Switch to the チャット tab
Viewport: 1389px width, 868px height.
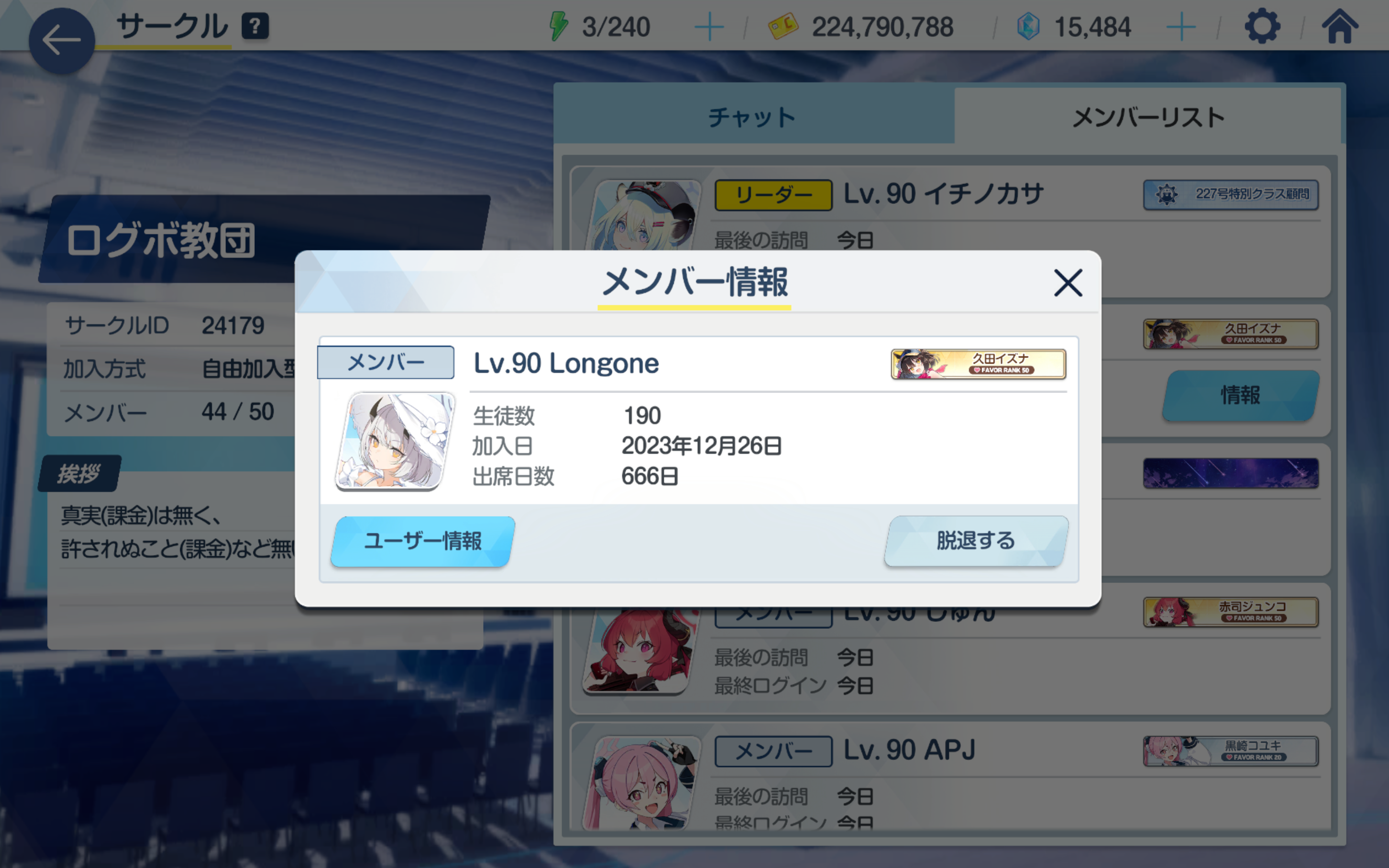(753, 117)
